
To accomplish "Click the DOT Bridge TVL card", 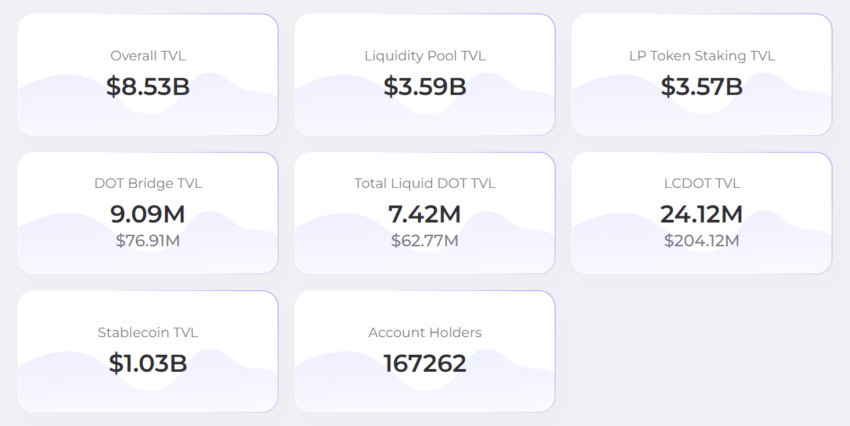I will point(148,213).
